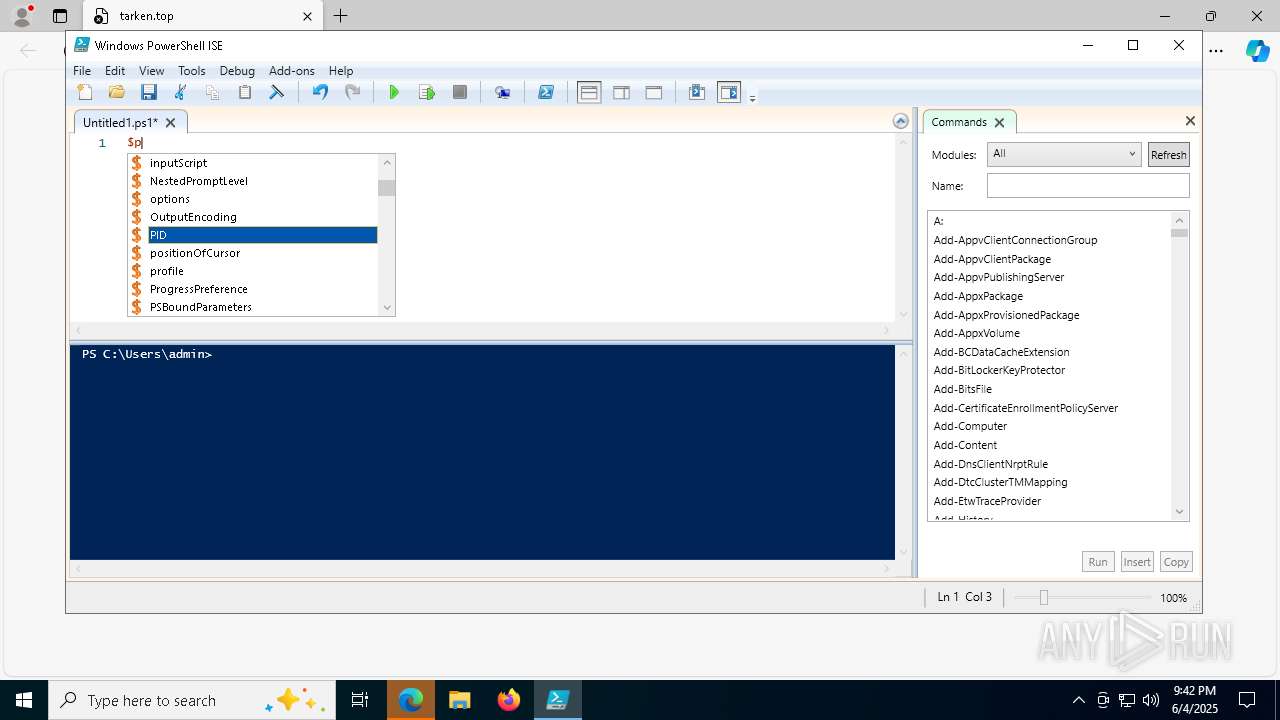Click the IntelliSense list scroll-up arrow
The image size is (1280, 720).
point(387,162)
